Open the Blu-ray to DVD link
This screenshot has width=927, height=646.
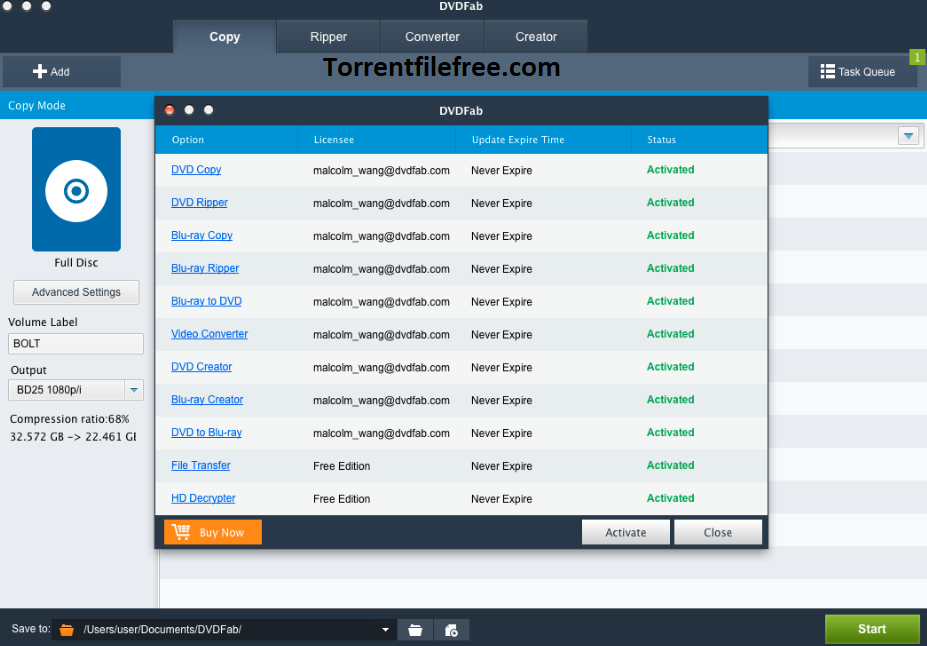click(206, 301)
